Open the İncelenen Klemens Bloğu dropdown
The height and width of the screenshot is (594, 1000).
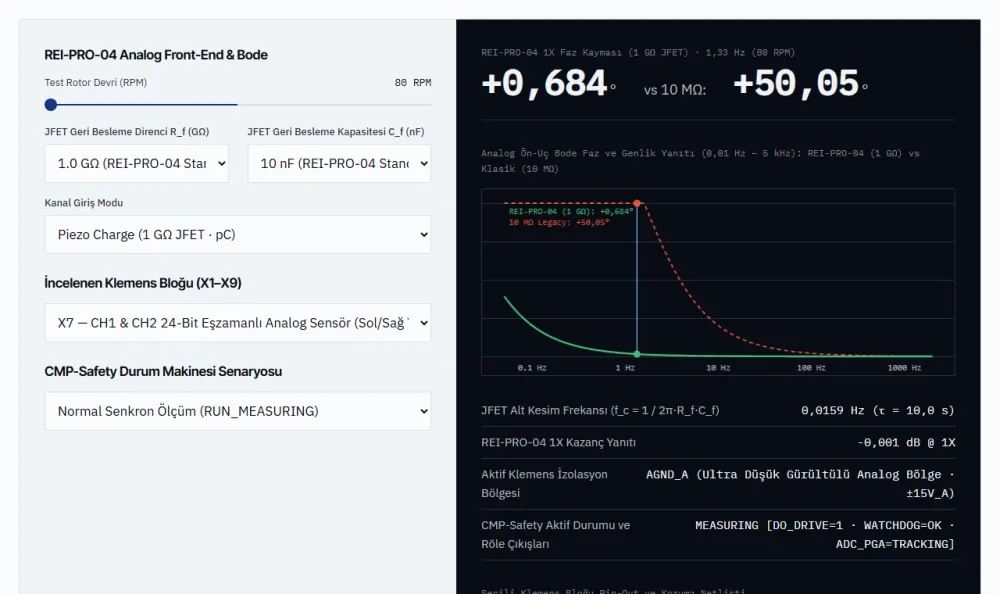(x=238, y=323)
